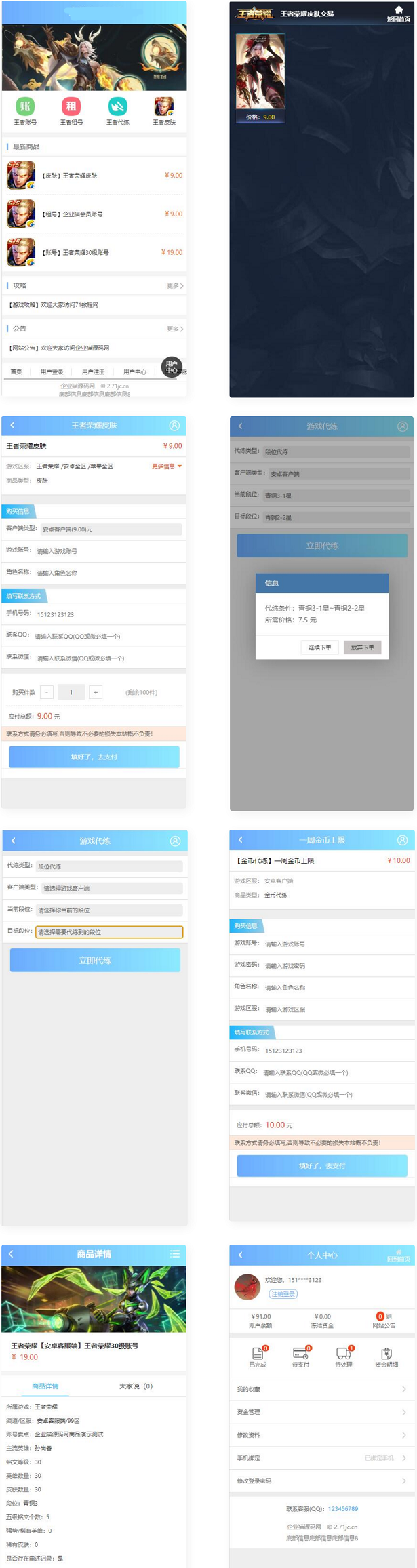This screenshot has width=417, height=1568.
Task: Open 请选择游戏客户端 dropdown
Action: click(112, 887)
